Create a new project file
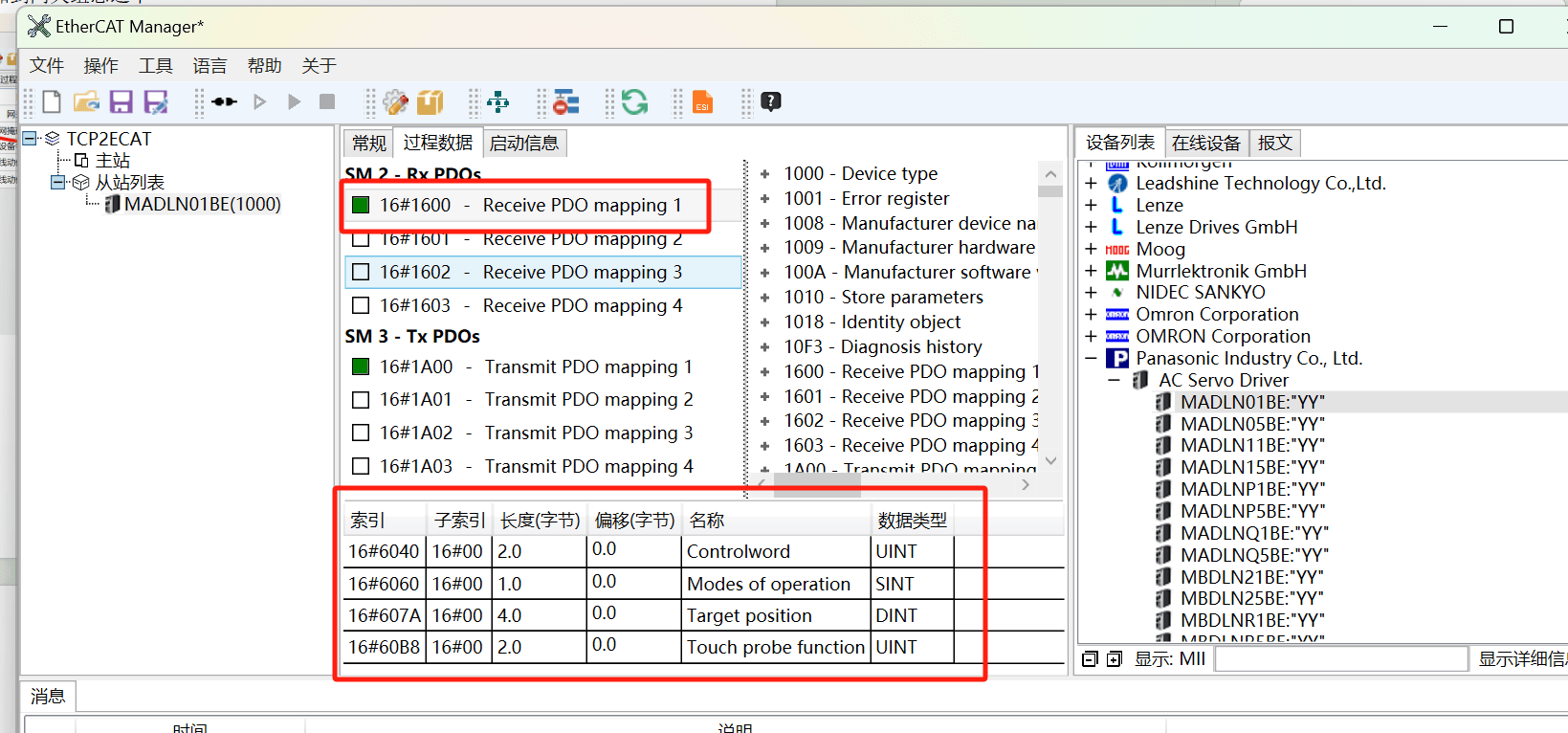The width and height of the screenshot is (1568, 733). (52, 101)
